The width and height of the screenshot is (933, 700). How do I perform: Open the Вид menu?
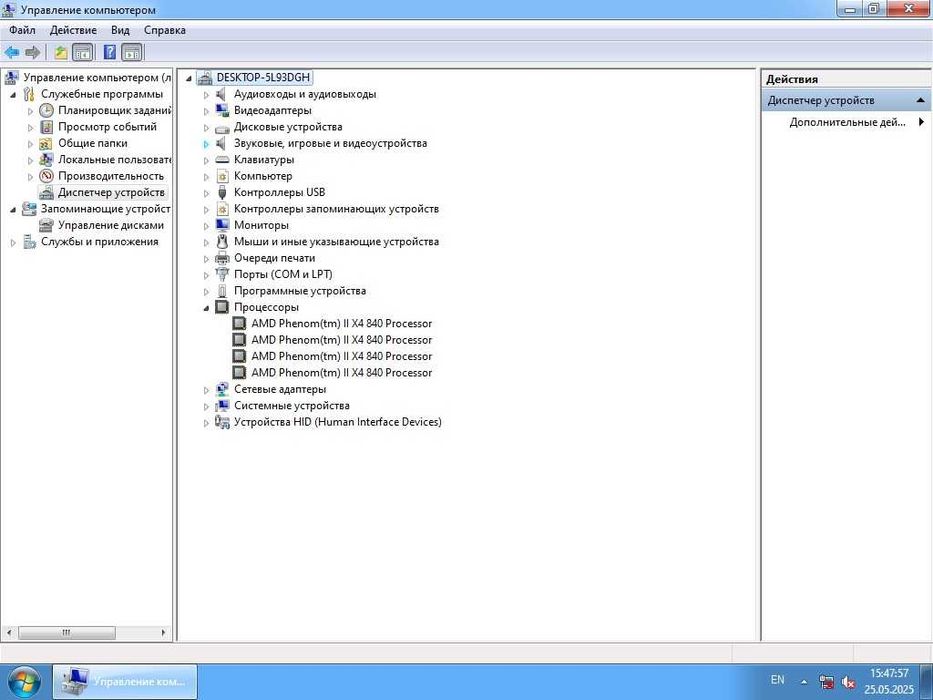(120, 30)
